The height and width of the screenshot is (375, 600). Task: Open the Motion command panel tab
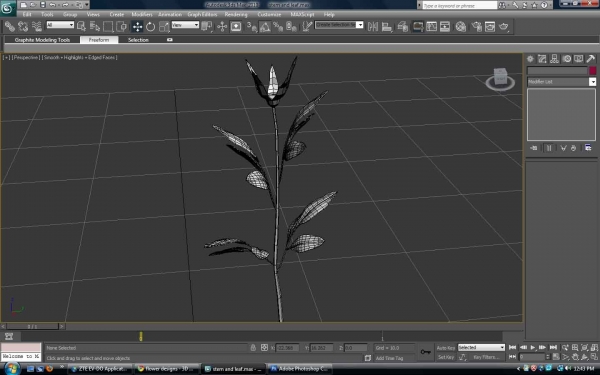click(567, 59)
